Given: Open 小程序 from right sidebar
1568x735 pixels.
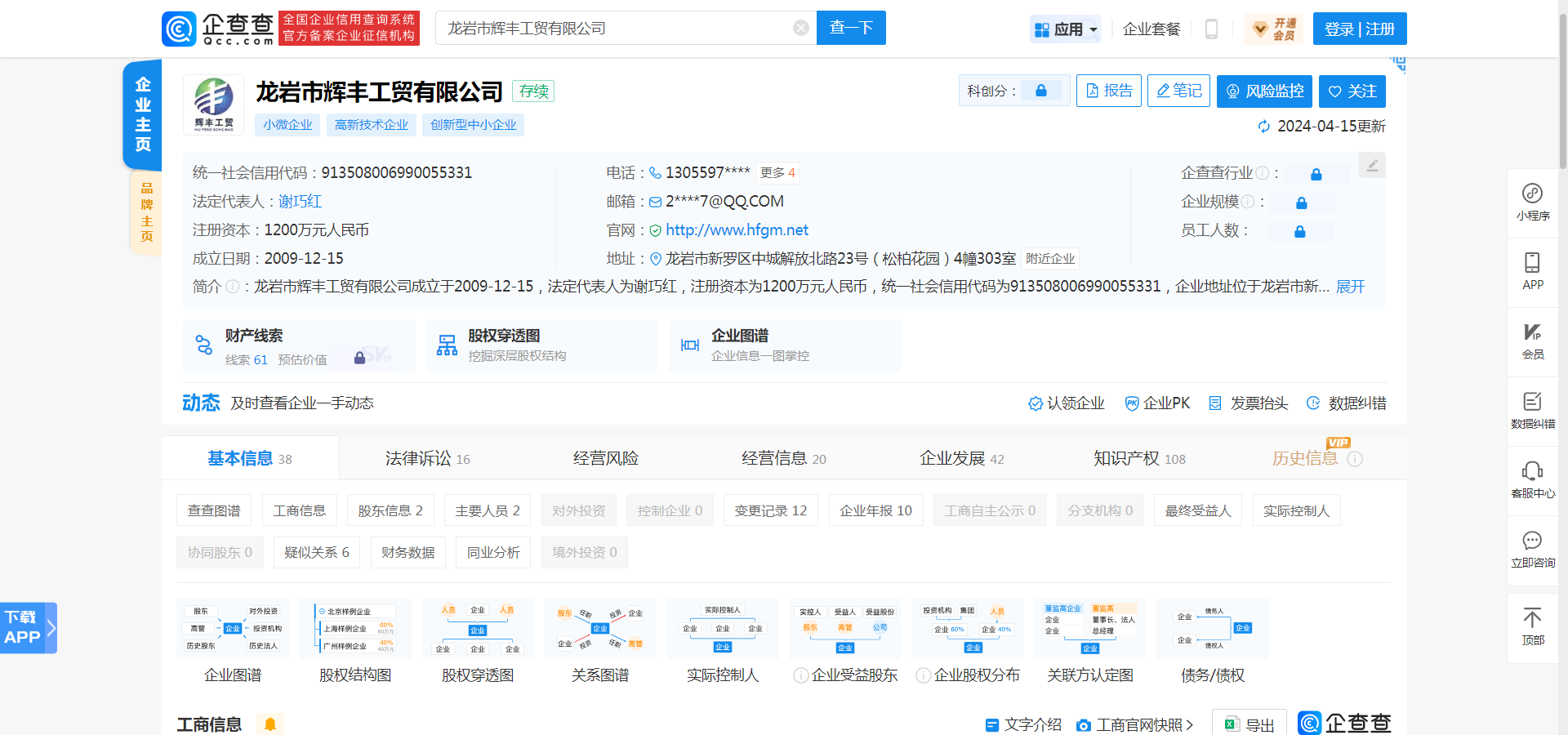Looking at the screenshot, I should [1533, 203].
